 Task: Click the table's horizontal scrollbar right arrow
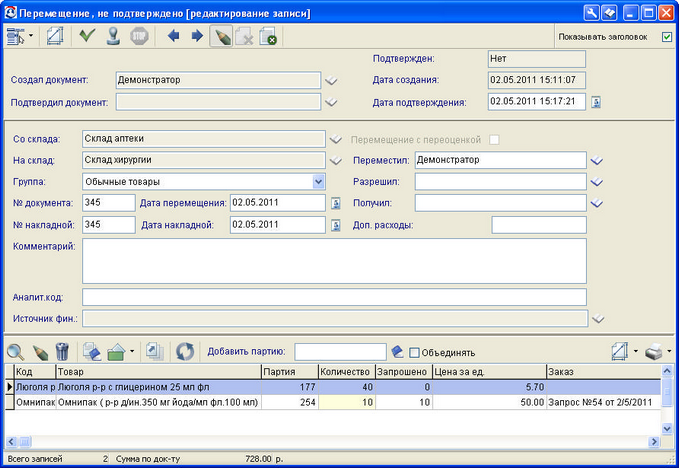654,442
